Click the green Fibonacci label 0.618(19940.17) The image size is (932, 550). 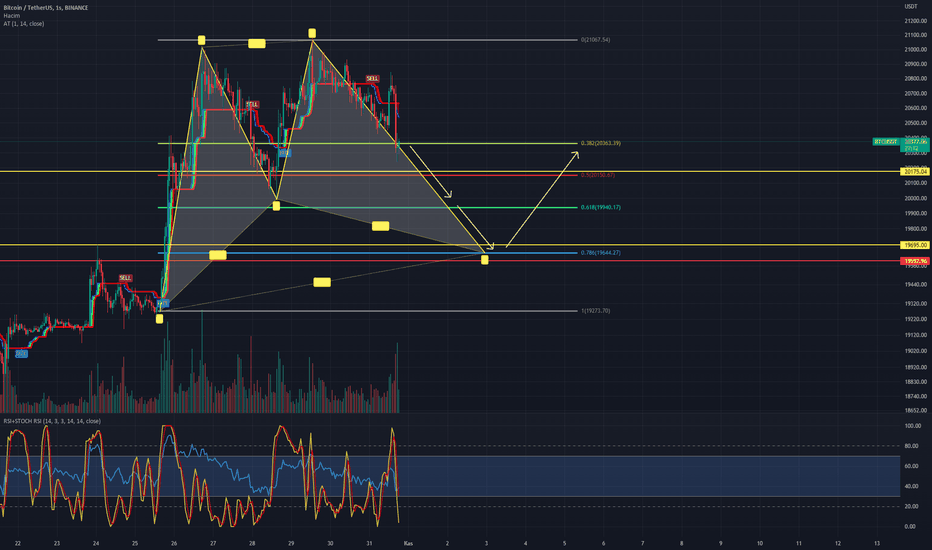pyautogui.click(x=600, y=208)
